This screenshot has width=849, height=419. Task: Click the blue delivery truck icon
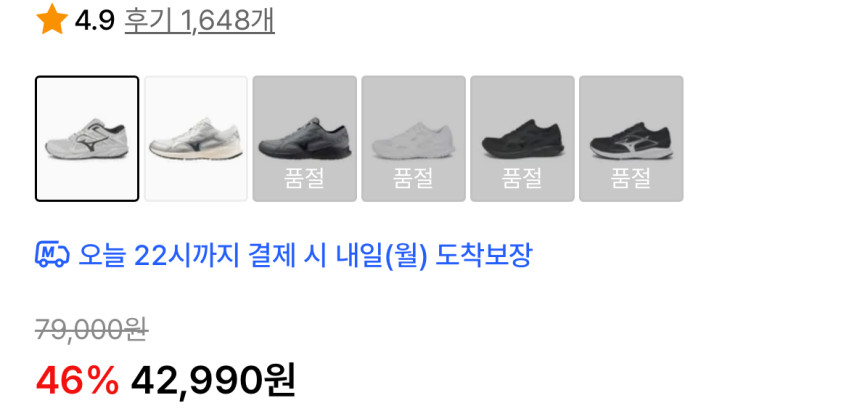(x=53, y=255)
